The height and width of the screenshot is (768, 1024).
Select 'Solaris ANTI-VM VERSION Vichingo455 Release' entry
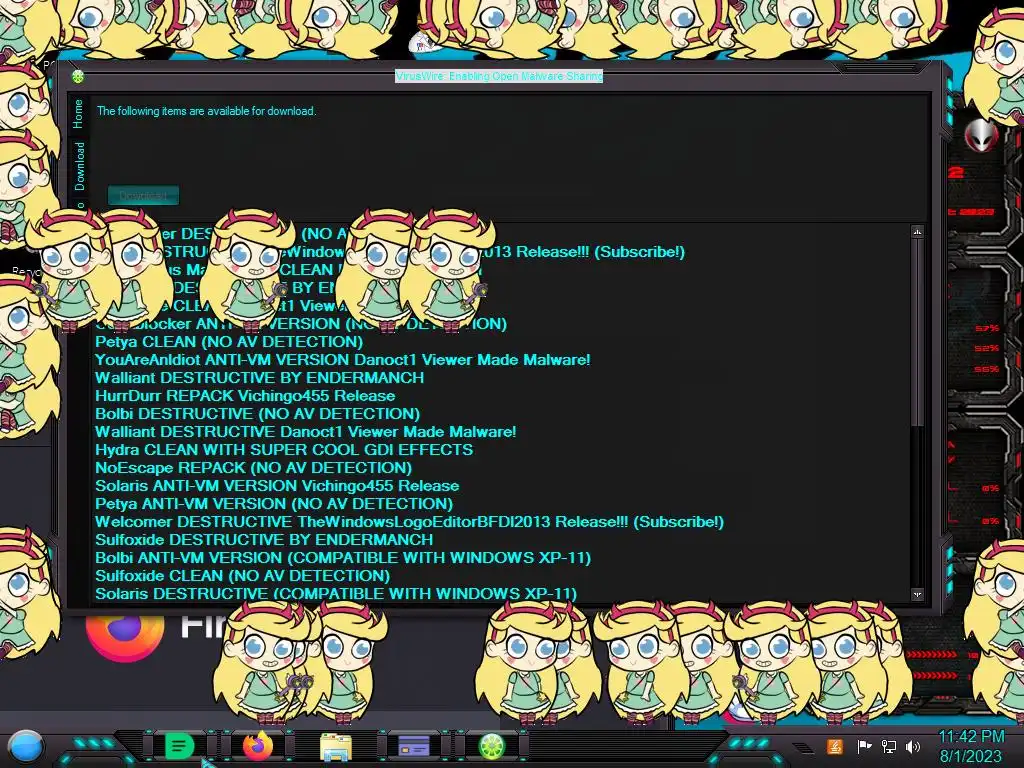point(278,486)
